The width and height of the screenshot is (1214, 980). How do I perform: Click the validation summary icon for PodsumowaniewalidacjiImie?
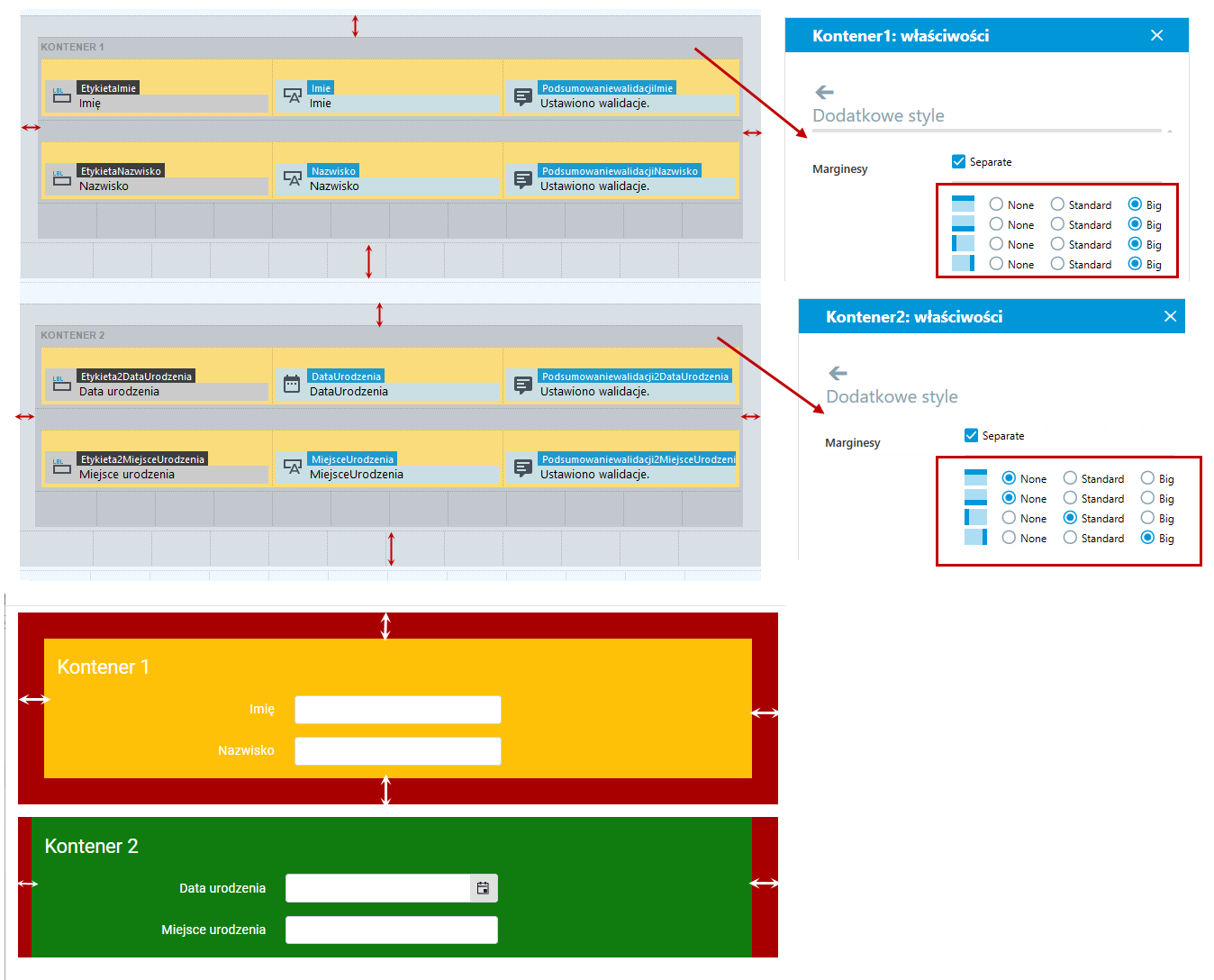click(x=523, y=95)
